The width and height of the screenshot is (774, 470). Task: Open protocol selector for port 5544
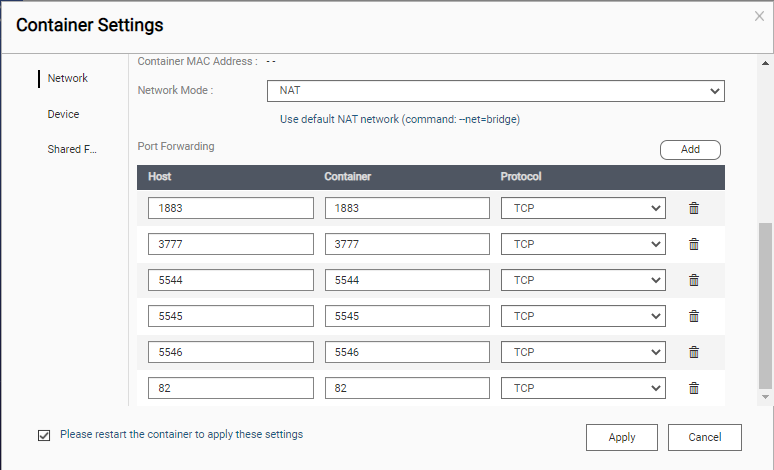[583, 280]
